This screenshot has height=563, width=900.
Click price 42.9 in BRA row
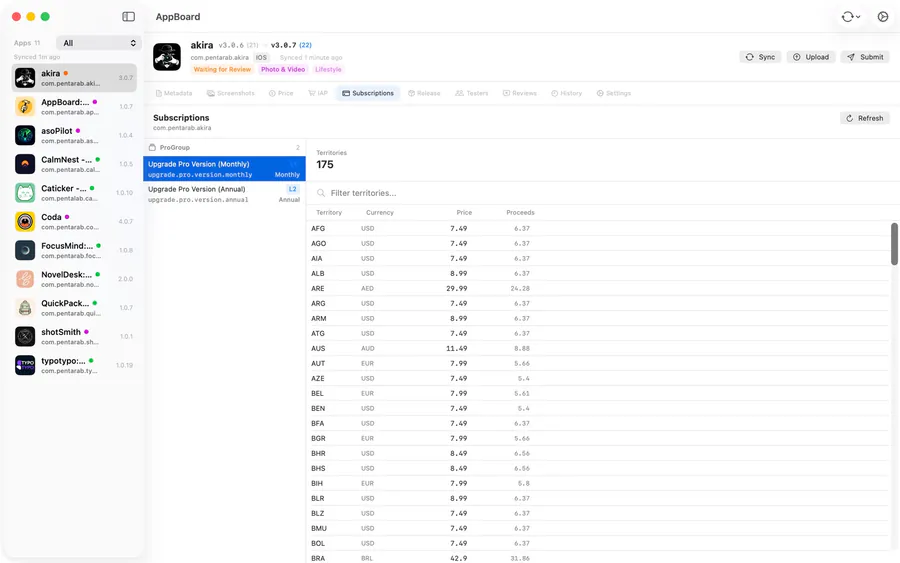[x=459, y=558]
